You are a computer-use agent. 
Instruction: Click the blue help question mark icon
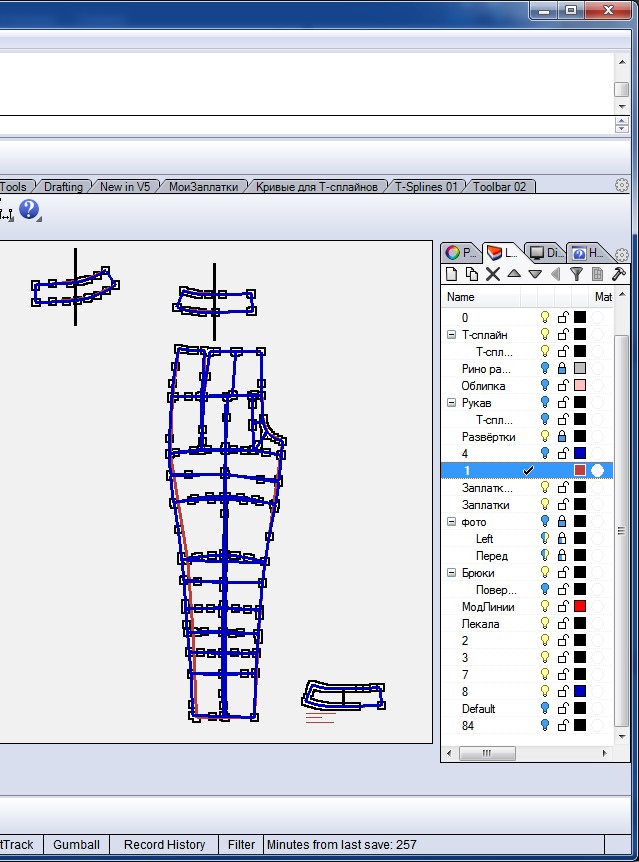[29, 209]
